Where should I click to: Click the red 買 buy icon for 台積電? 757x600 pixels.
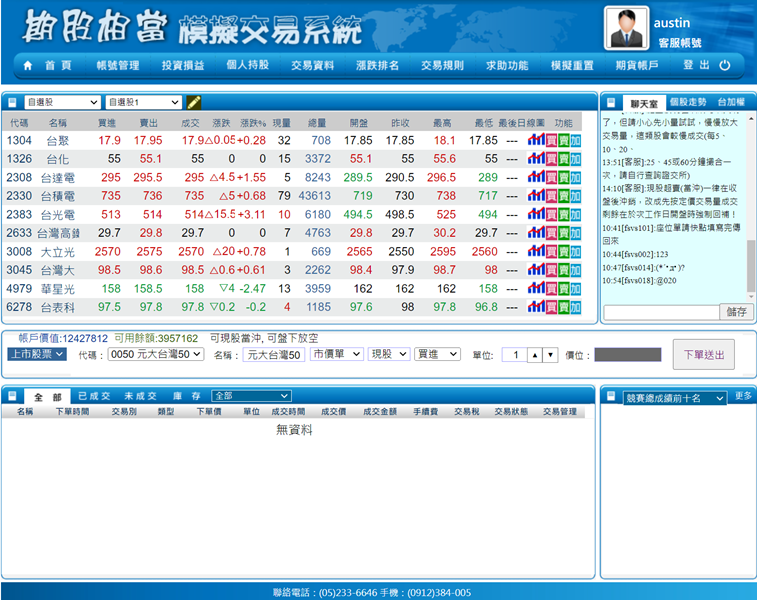551,196
